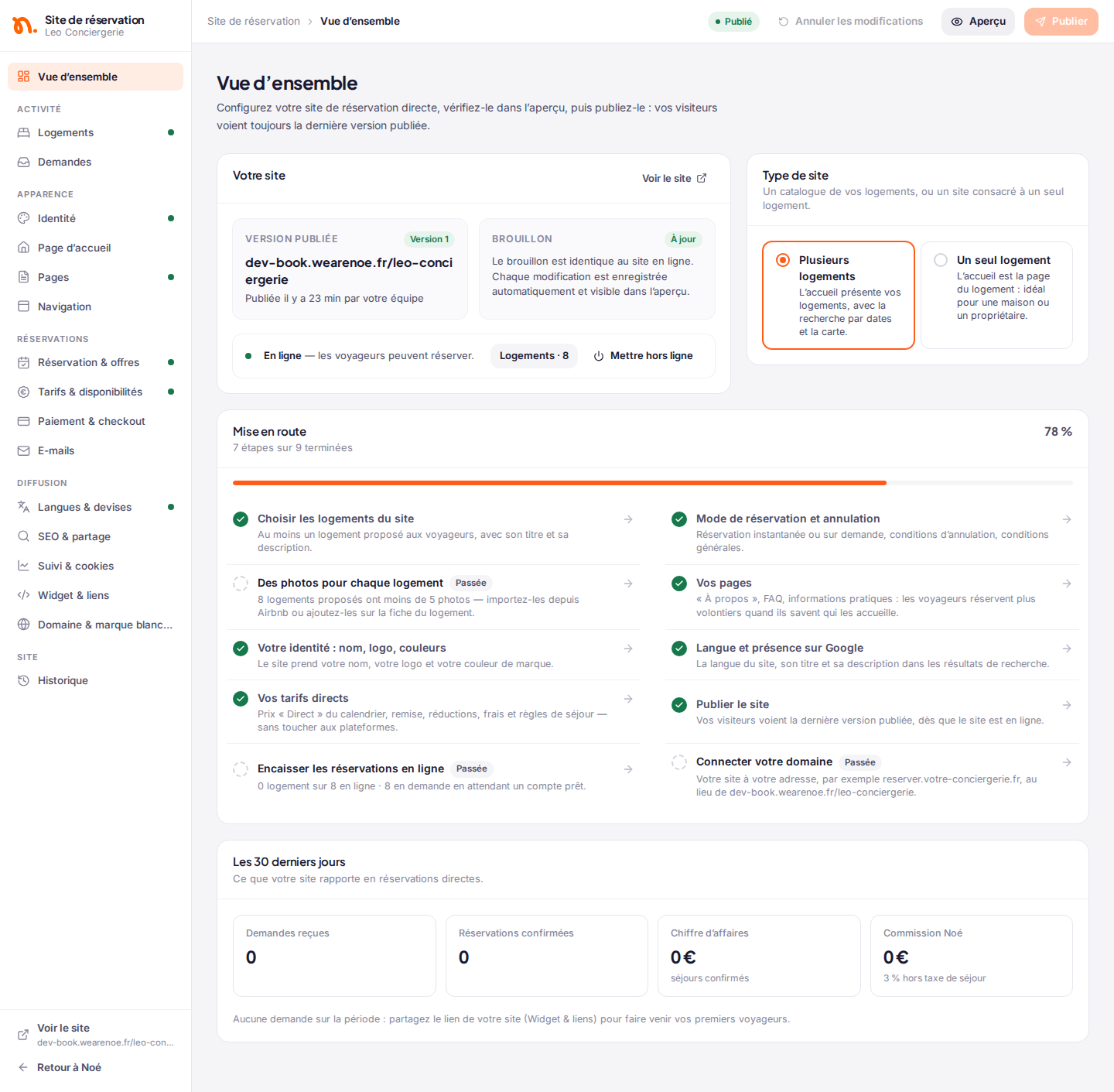Open the Vos tarifs directs step arrow
This screenshot has height=1092, width=1114.
(628, 699)
